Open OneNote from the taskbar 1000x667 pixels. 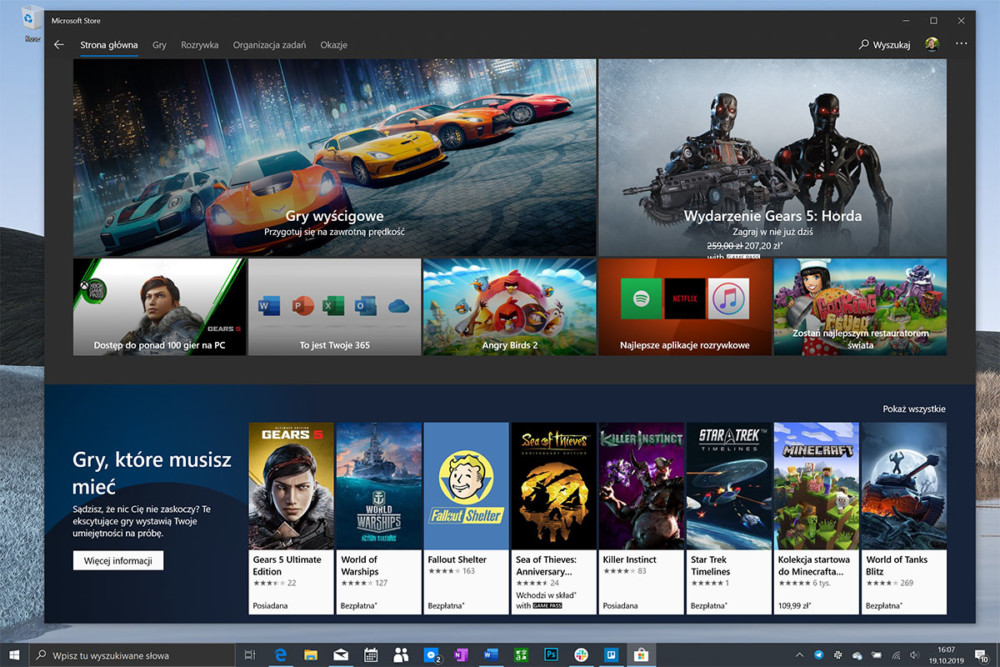point(460,655)
